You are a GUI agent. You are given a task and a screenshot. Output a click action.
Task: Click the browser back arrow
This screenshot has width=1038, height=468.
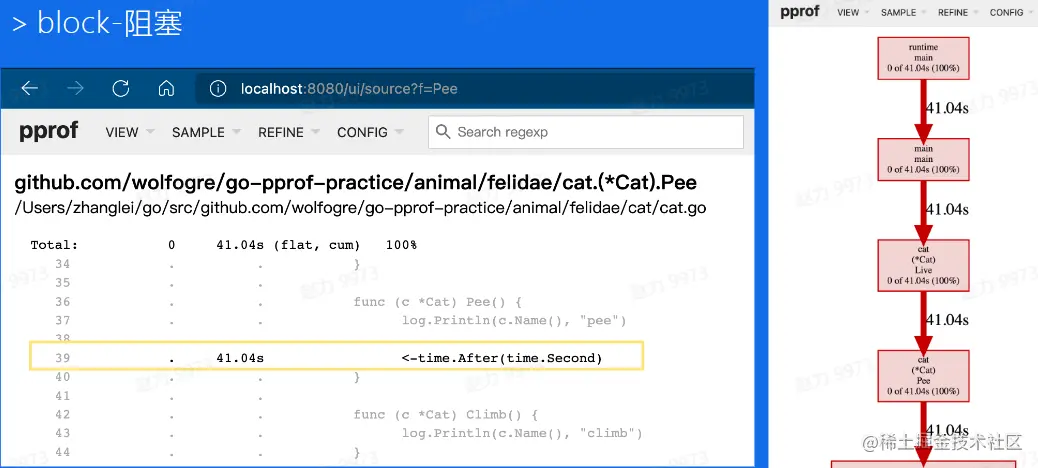click(x=30, y=88)
